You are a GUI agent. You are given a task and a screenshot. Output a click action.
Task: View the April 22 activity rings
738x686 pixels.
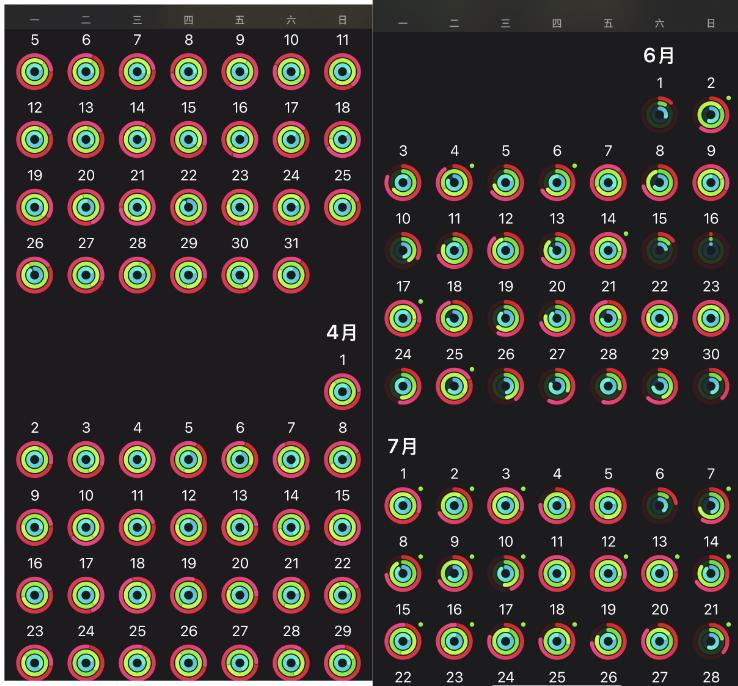342,595
